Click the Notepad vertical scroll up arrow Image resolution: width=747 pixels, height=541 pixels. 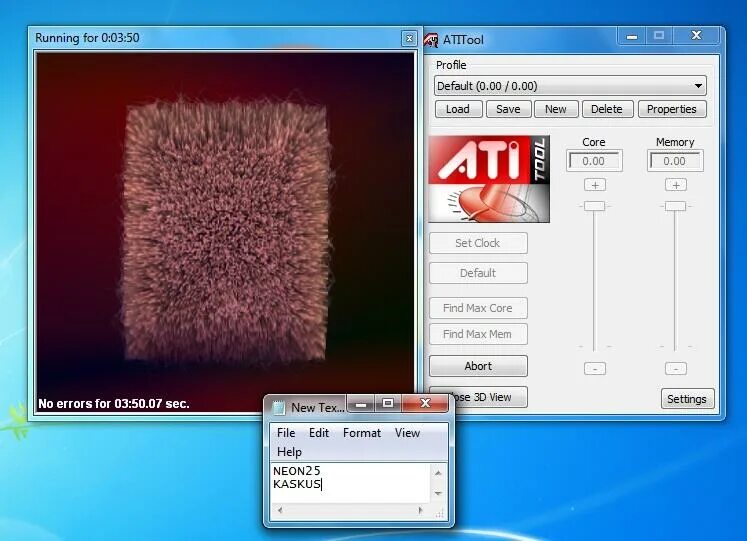(x=438, y=473)
